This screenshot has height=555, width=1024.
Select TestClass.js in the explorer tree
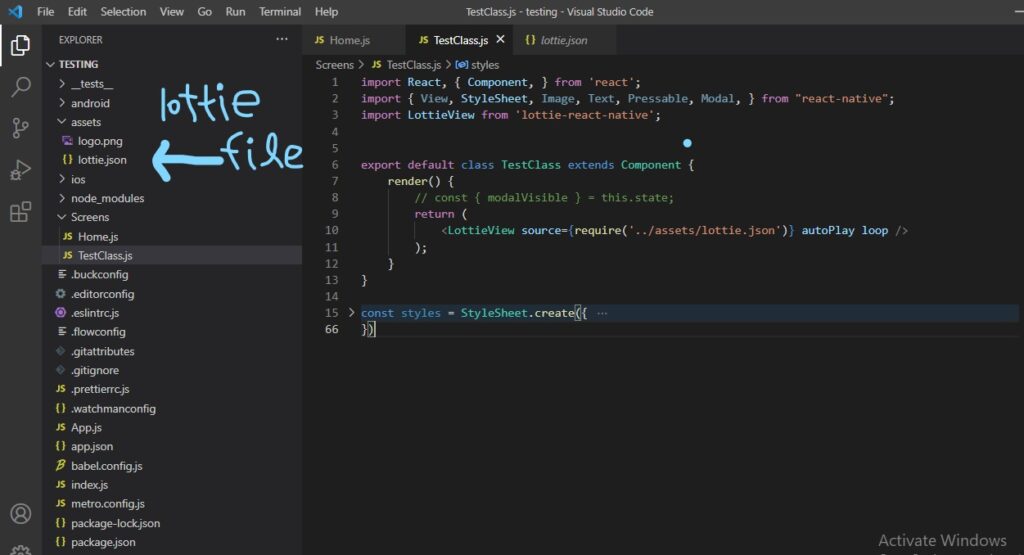(172, 255)
